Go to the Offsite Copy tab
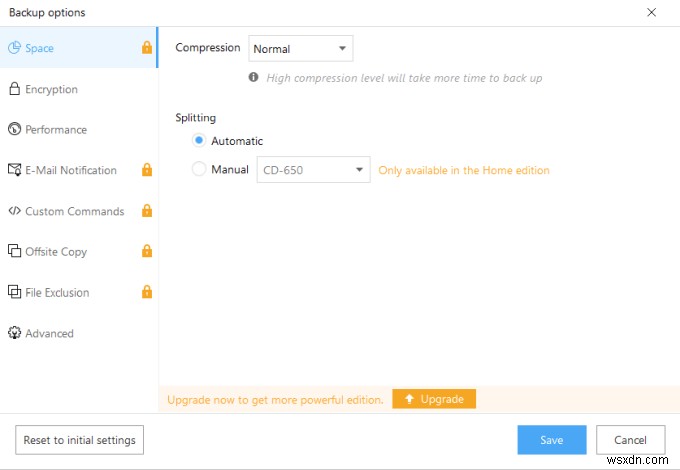Screen dimensions: 680x470 56,252
